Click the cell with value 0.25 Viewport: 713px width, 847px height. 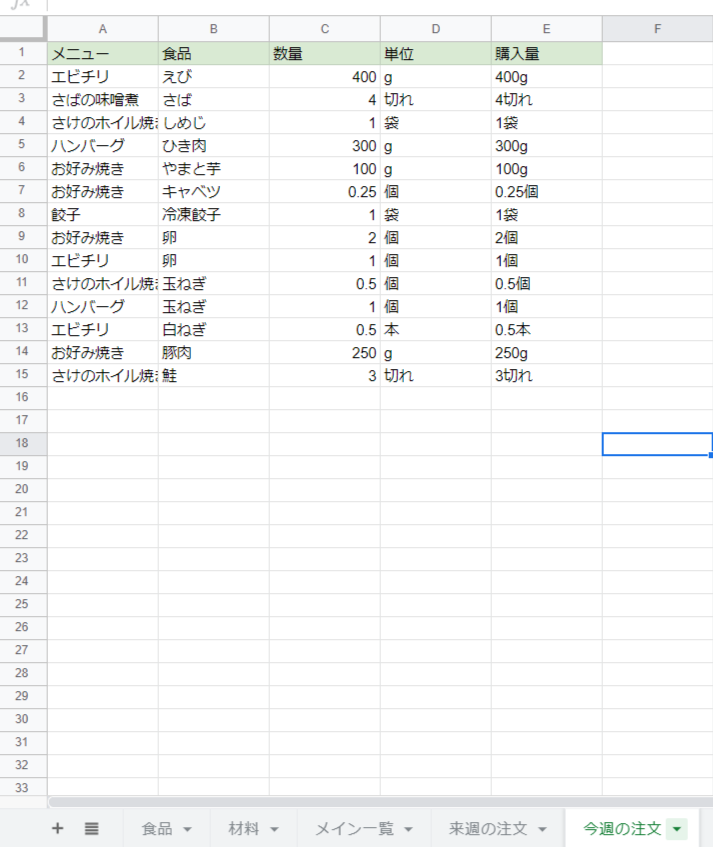coord(324,192)
